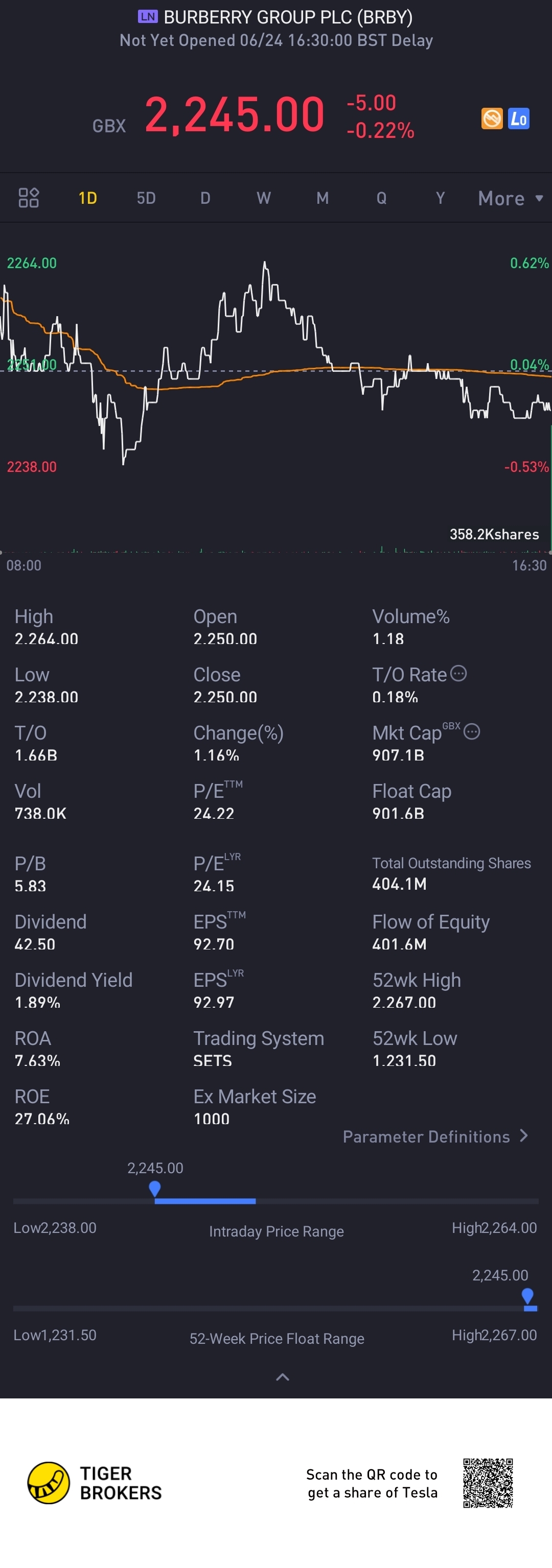Tap the purple LN exchange badge
The height and width of the screenshot is (1568, 552).
tap(147, 16)
